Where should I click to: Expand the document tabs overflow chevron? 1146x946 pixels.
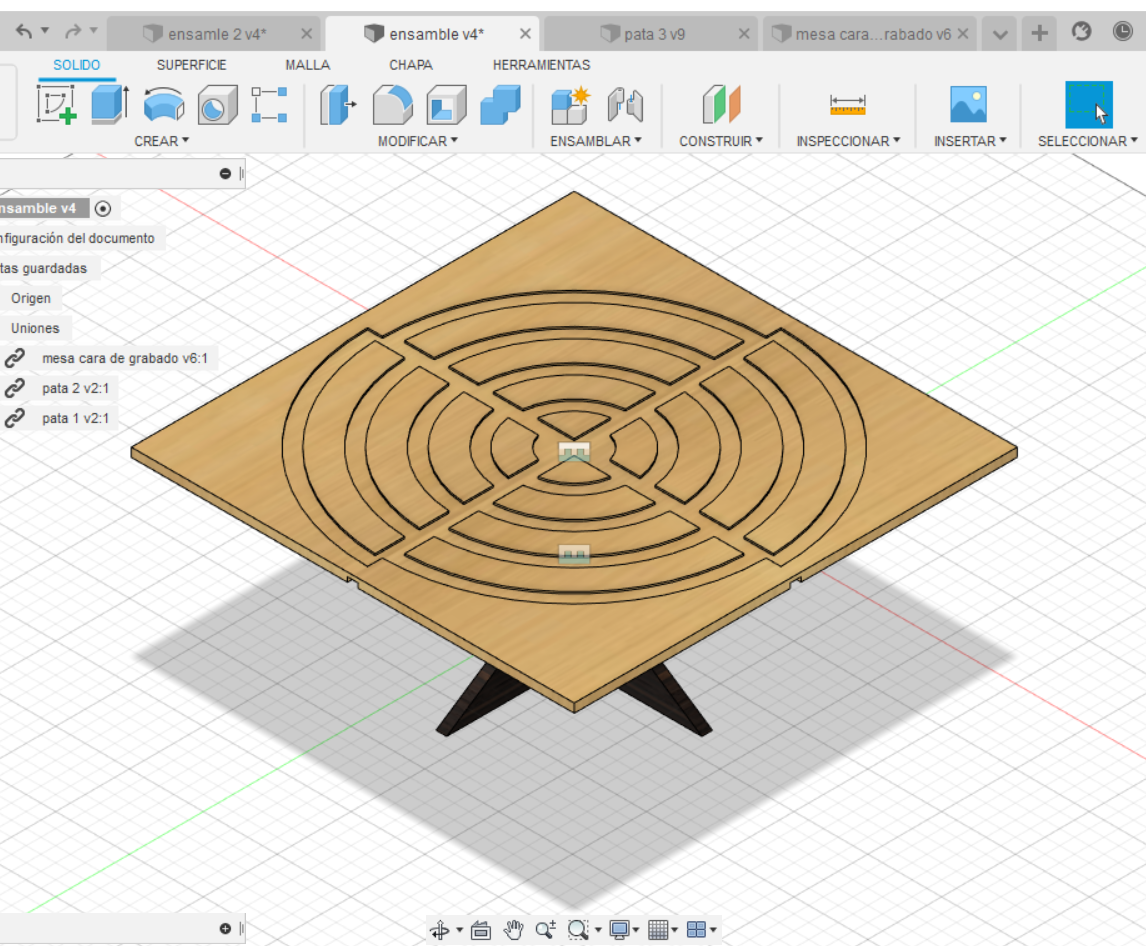(1000, 34)
